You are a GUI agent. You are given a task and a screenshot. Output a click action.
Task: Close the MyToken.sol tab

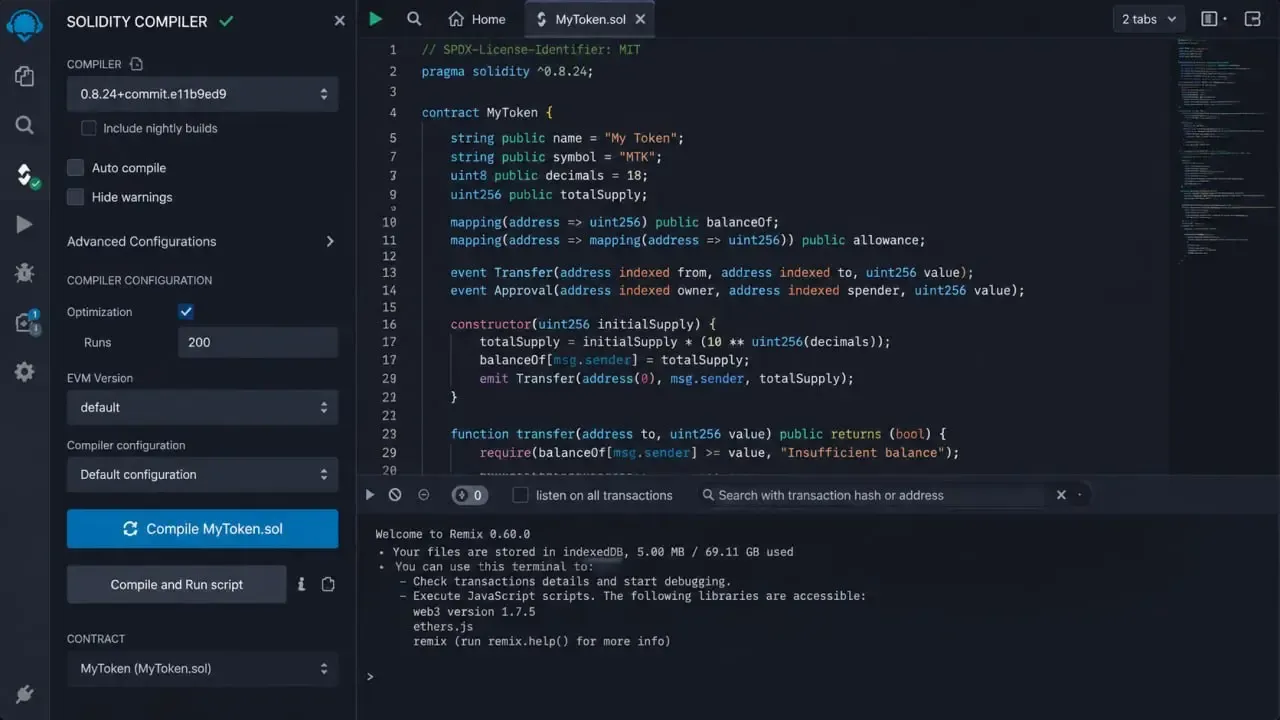click(640, 19)
